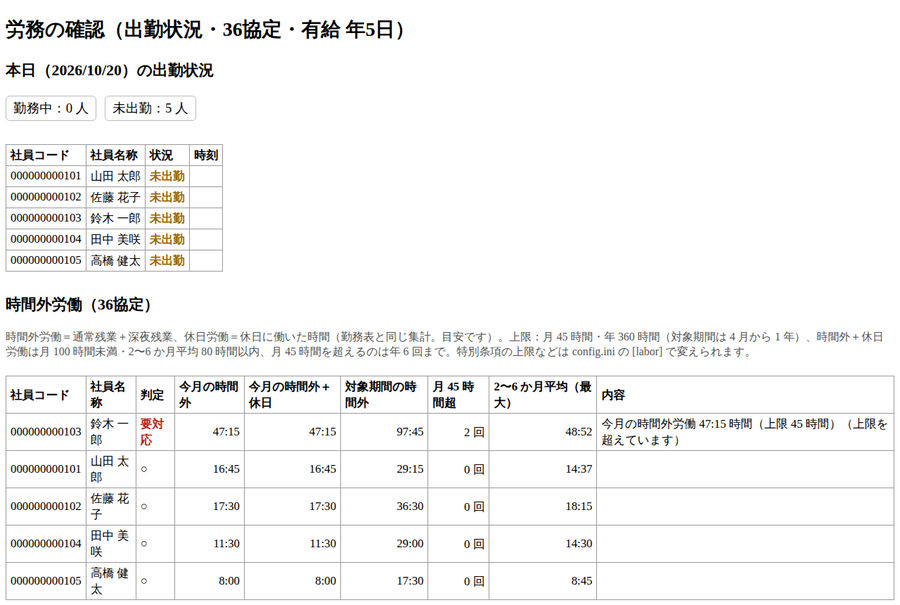This screenshot has width=900, height=605.
Task: Click the 今月の時間外労働 47:15 時間 warning text
Action: 744,432
